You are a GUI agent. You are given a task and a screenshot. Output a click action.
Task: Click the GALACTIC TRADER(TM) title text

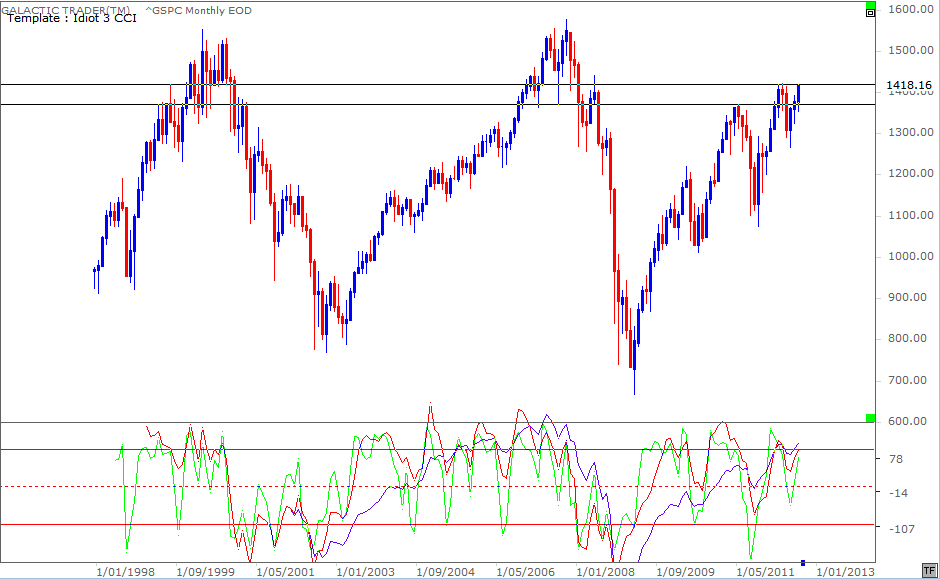[x=65, y=10]
